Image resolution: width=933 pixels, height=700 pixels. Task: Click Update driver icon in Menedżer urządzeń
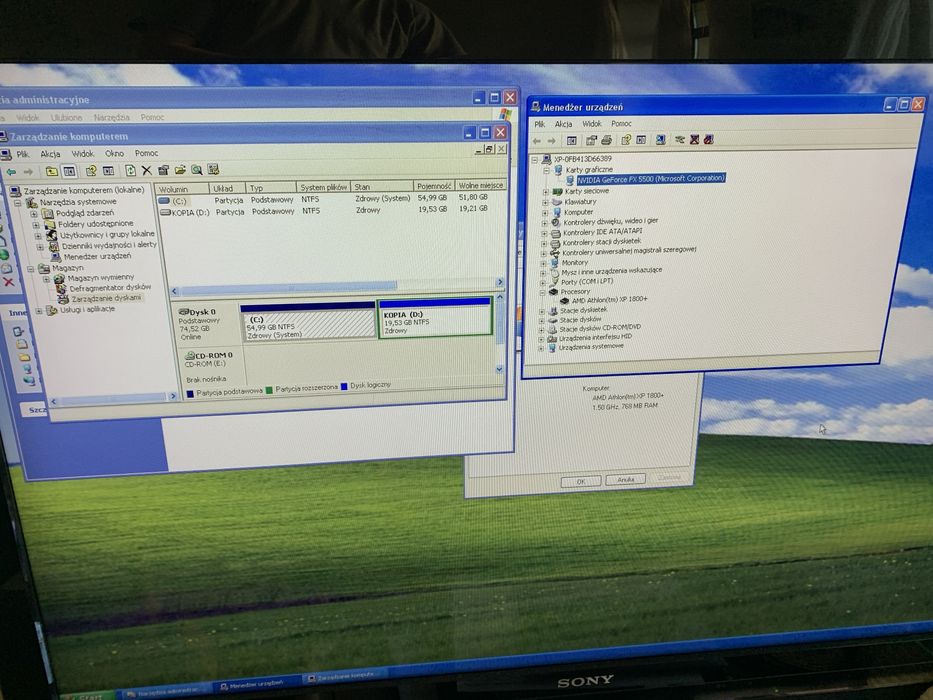click(x=680, y=140)
